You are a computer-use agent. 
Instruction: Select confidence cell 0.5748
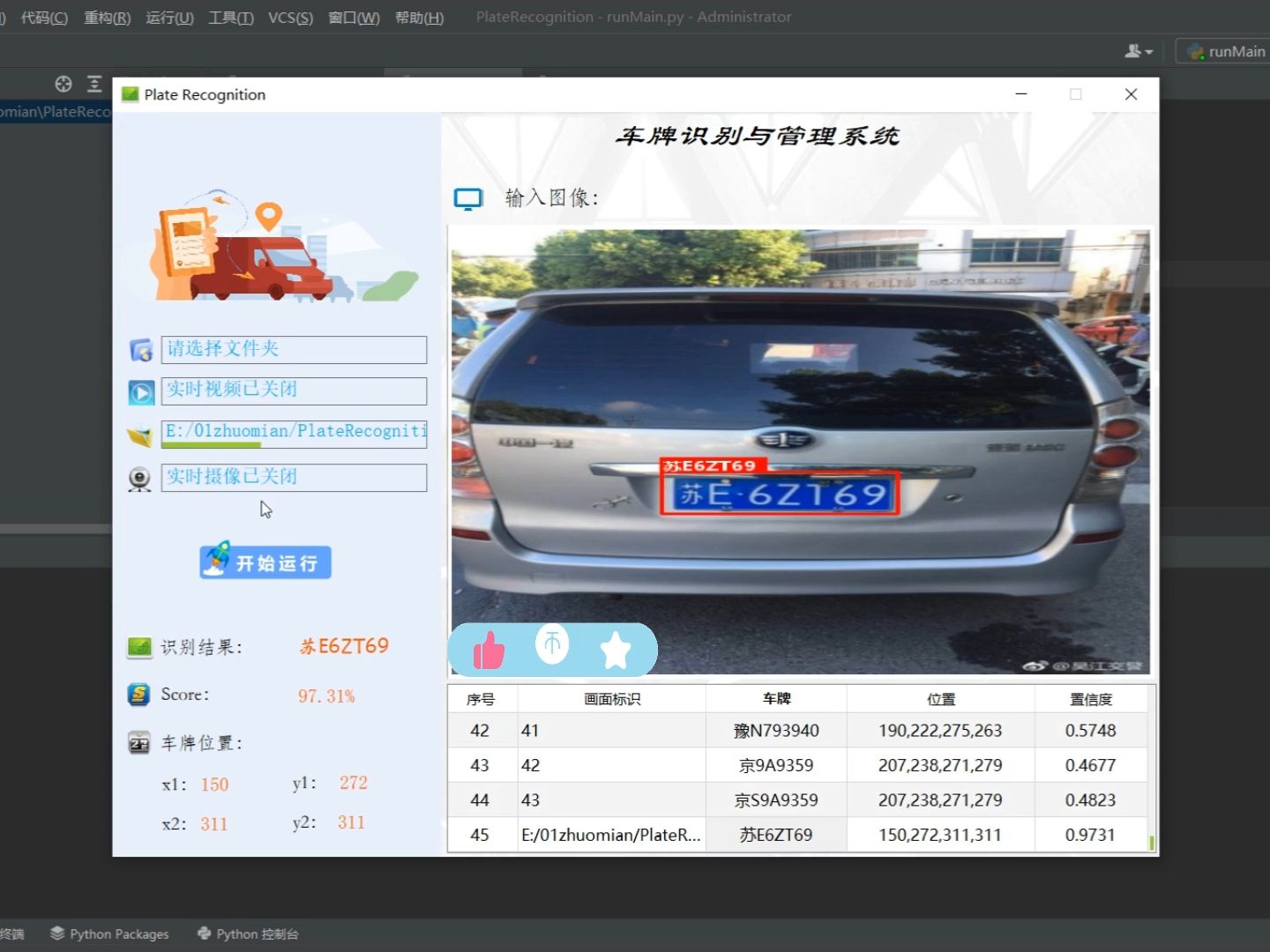point(1090,731)
